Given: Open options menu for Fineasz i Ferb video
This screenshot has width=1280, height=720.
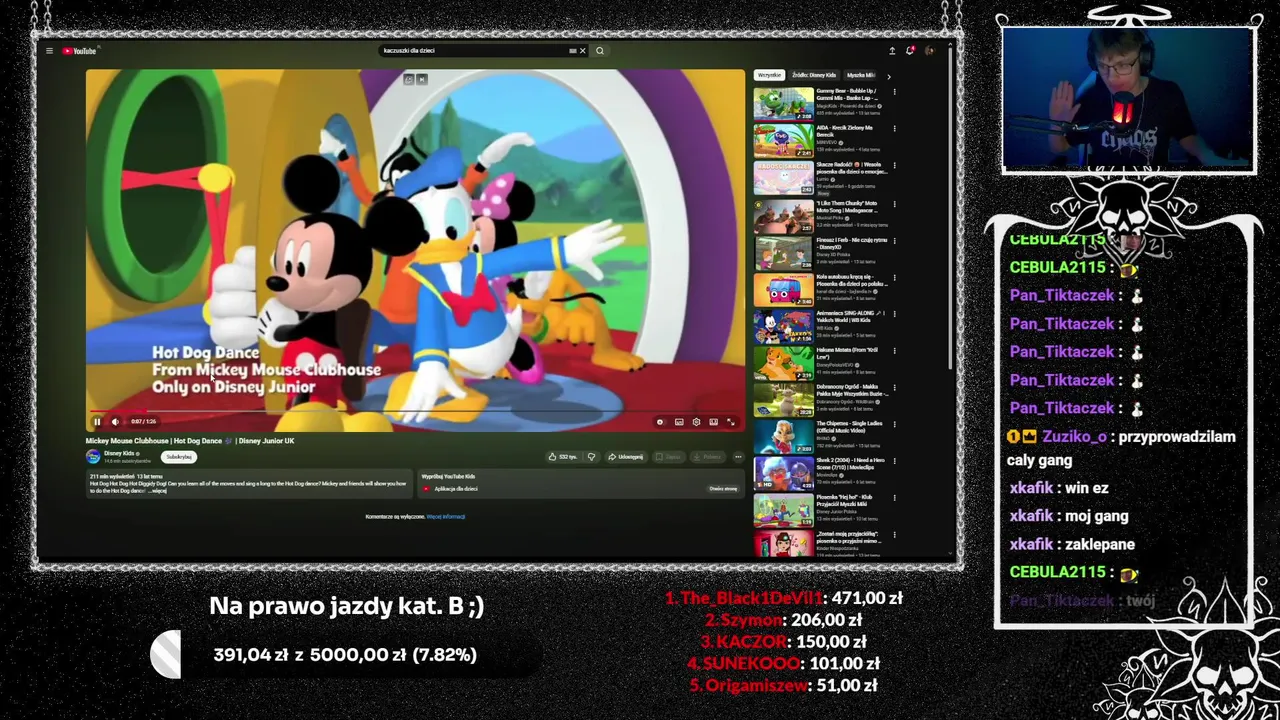Looking at the screenshot, I should (x=894, y=240).
